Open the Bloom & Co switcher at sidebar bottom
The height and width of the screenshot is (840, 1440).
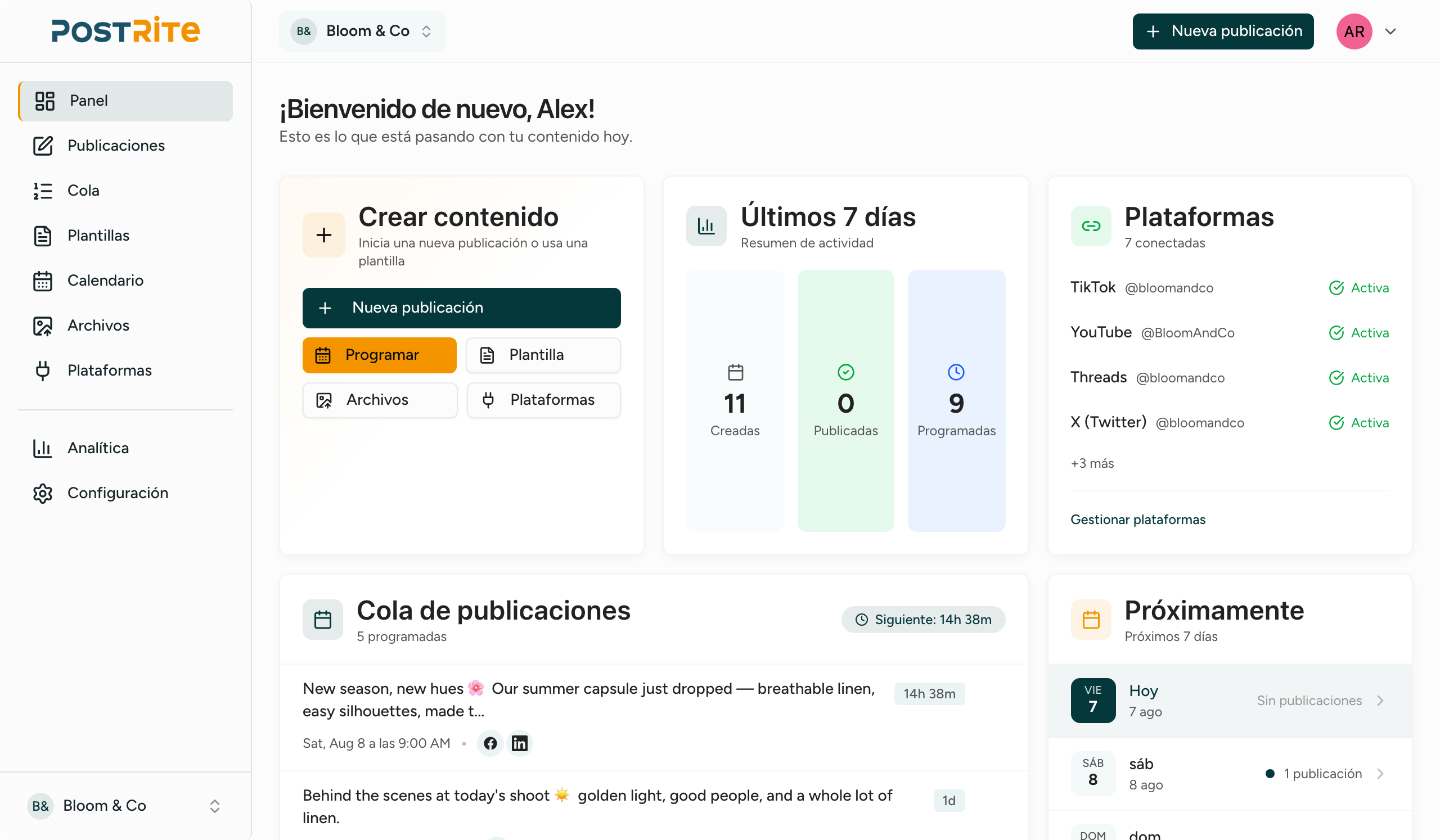(x=125, y=805)
